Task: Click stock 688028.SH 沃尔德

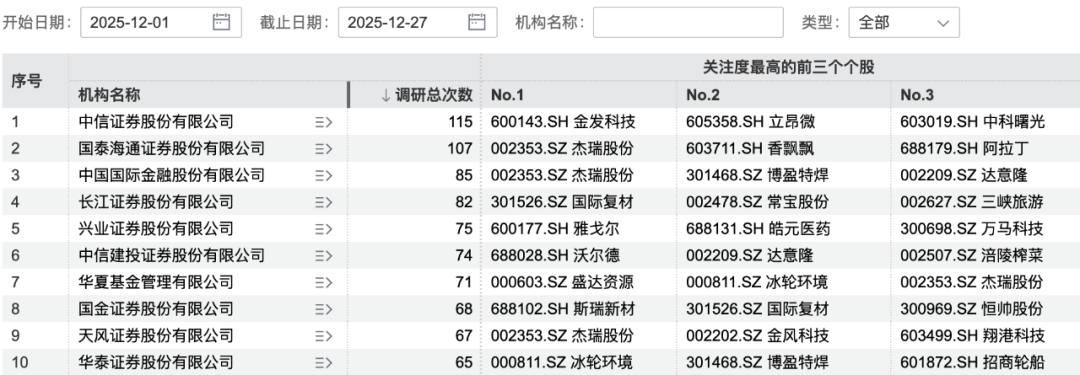Action: tap(555, 256)
